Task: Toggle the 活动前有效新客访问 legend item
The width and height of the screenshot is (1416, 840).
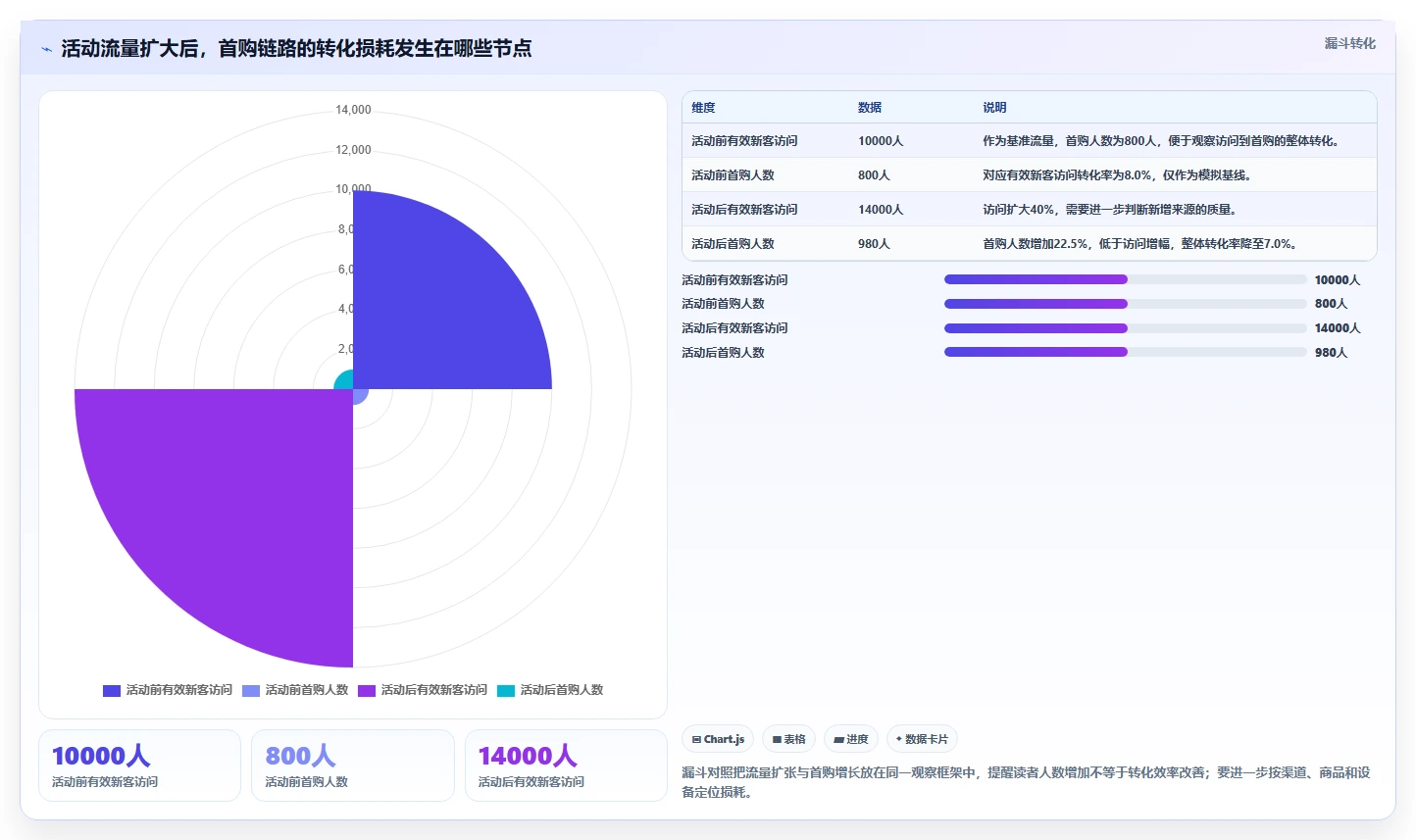Action: (168, 690)
